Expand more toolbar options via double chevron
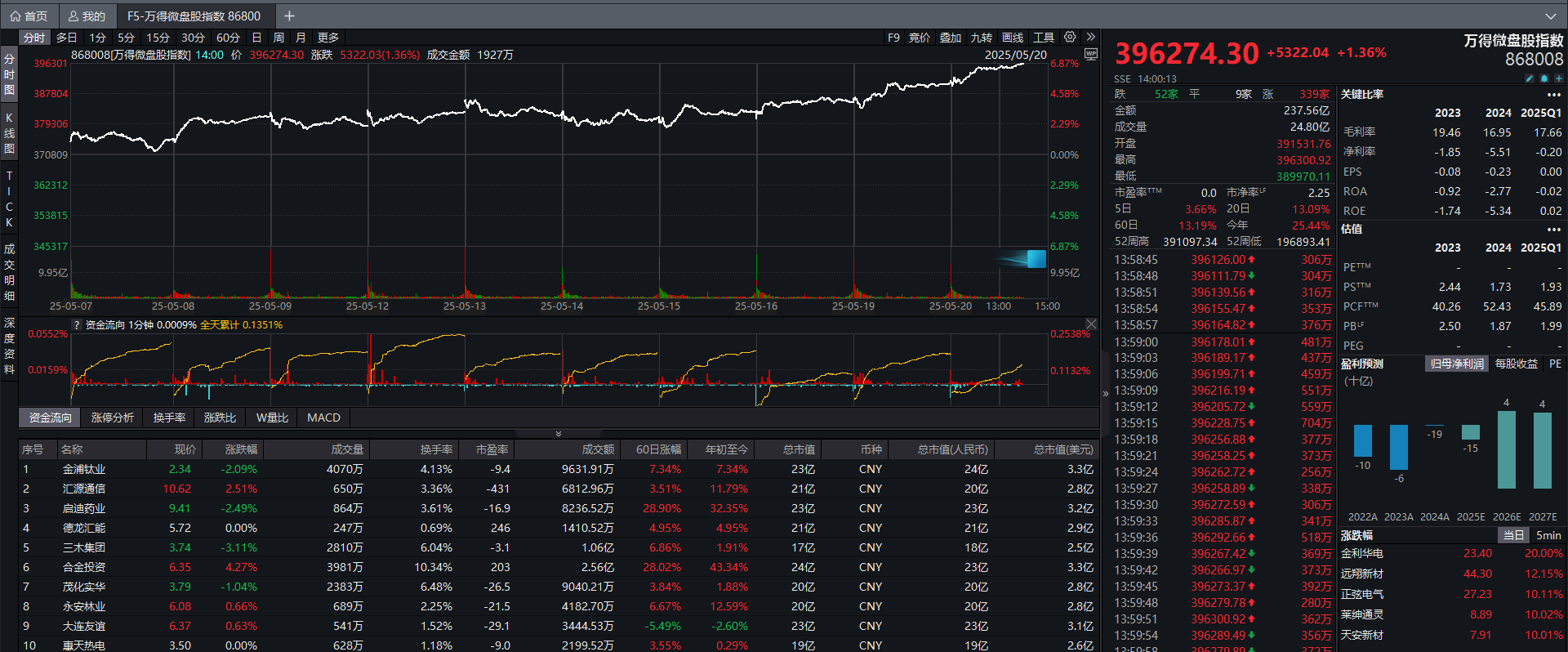The image size is (1568, 652). pyautogui.click(x=1090, y=38)
